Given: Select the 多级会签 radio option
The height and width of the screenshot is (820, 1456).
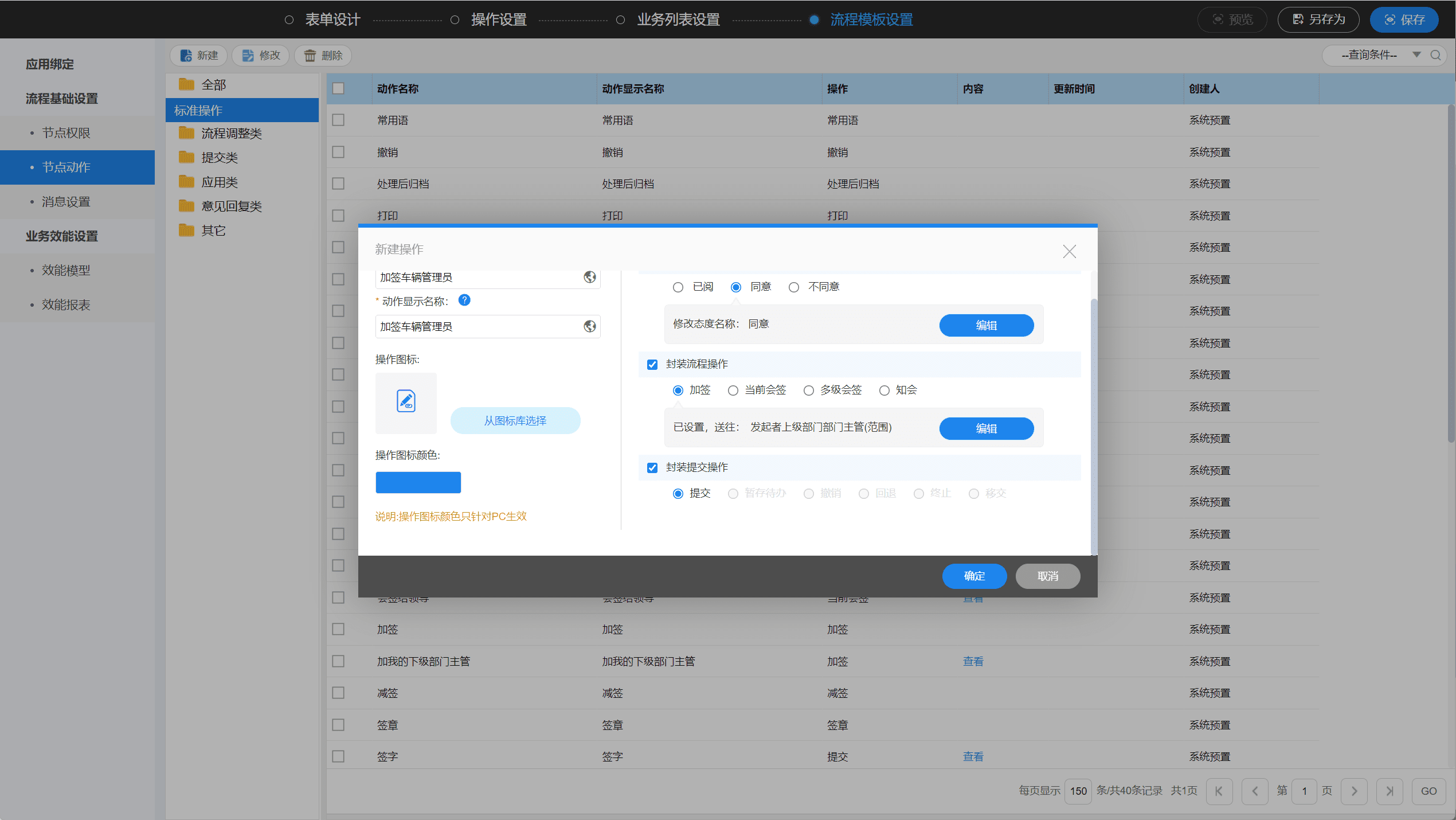Looking at the screenshot, I should (x=809, y=390).
